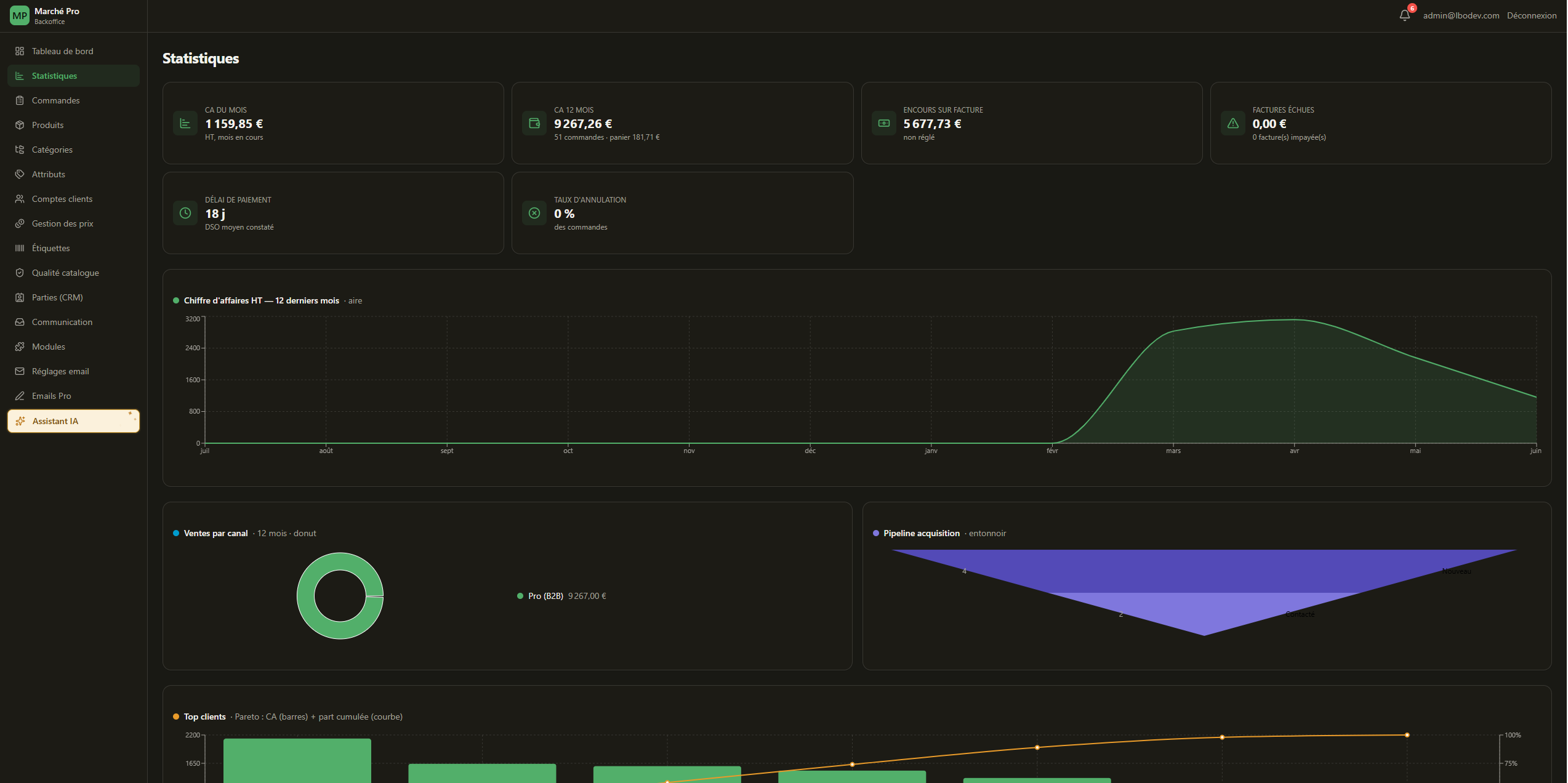The width and height of the screenshot is (1568, 783).
Task: Click the Parties (CRM) contact icon
Action: click(20, 297)
